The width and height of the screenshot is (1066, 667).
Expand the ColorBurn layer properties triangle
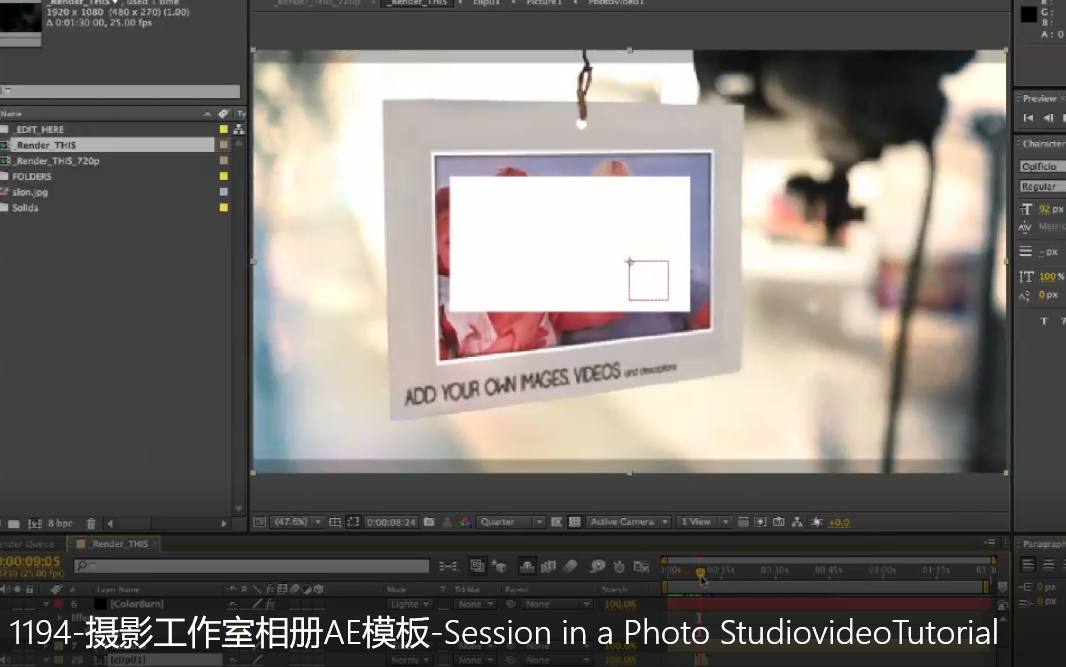point(46,604)
